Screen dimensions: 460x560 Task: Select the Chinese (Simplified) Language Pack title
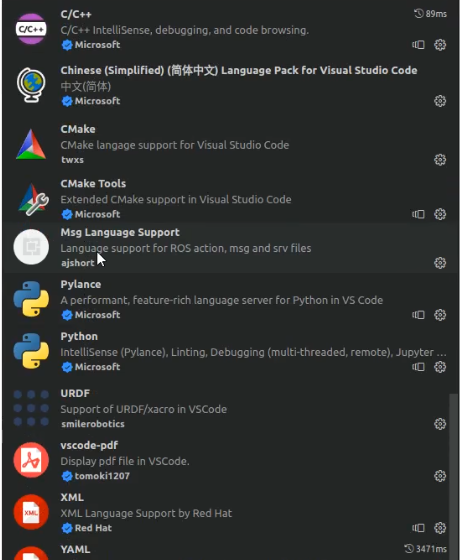click(239, 70)
